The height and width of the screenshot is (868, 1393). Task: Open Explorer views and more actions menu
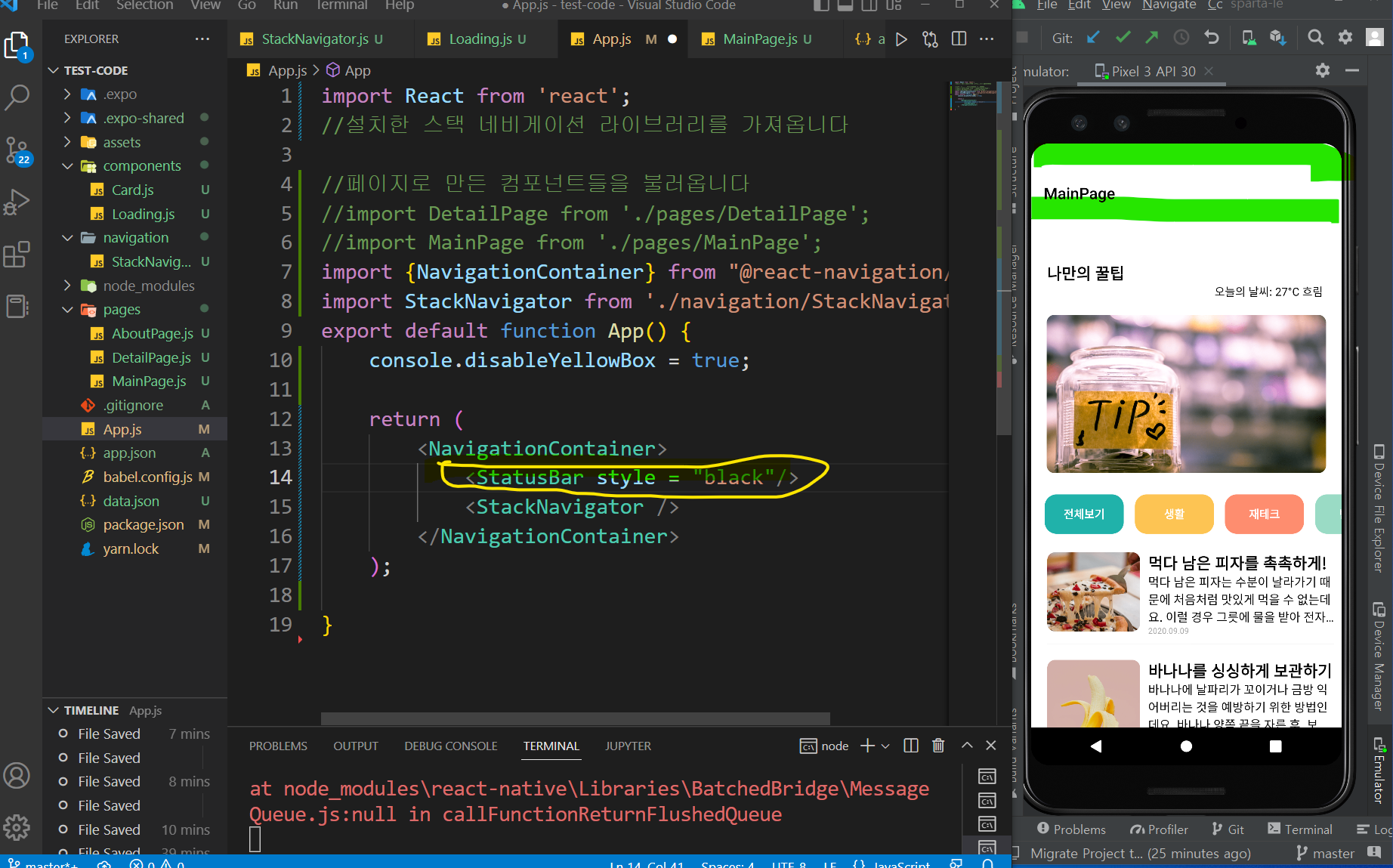point(202,39)
